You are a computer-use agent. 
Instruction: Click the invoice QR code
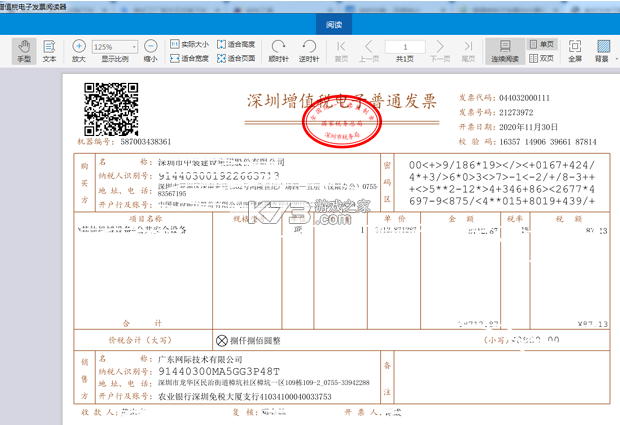click(x=111, y=109)
